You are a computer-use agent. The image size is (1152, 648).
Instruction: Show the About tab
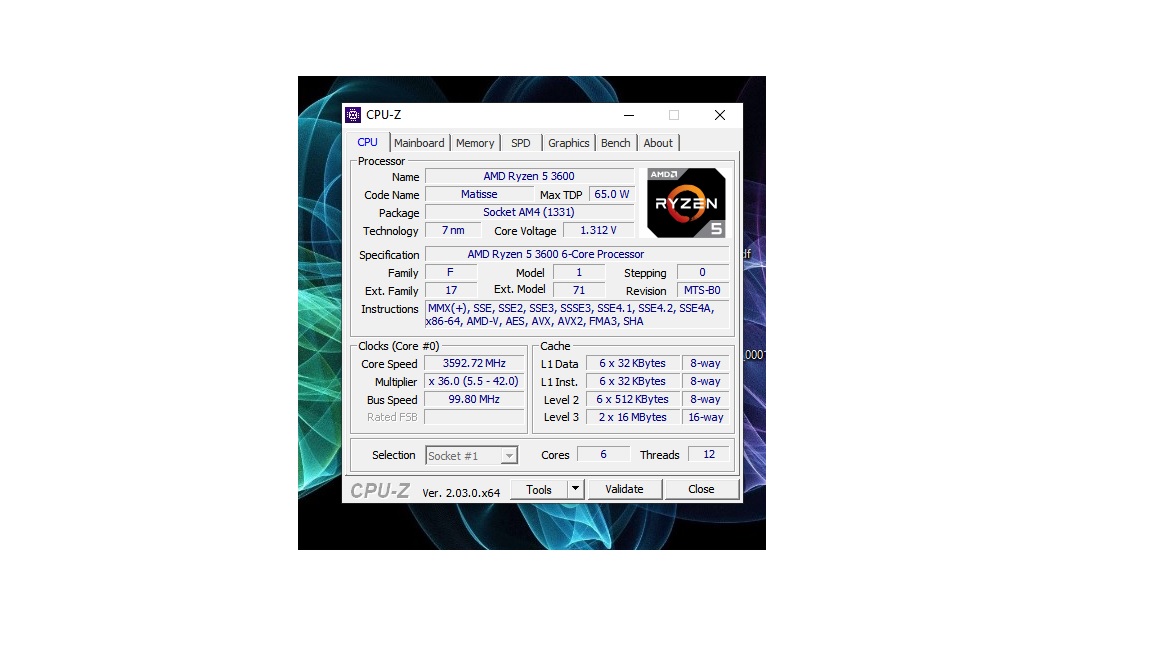658,143
